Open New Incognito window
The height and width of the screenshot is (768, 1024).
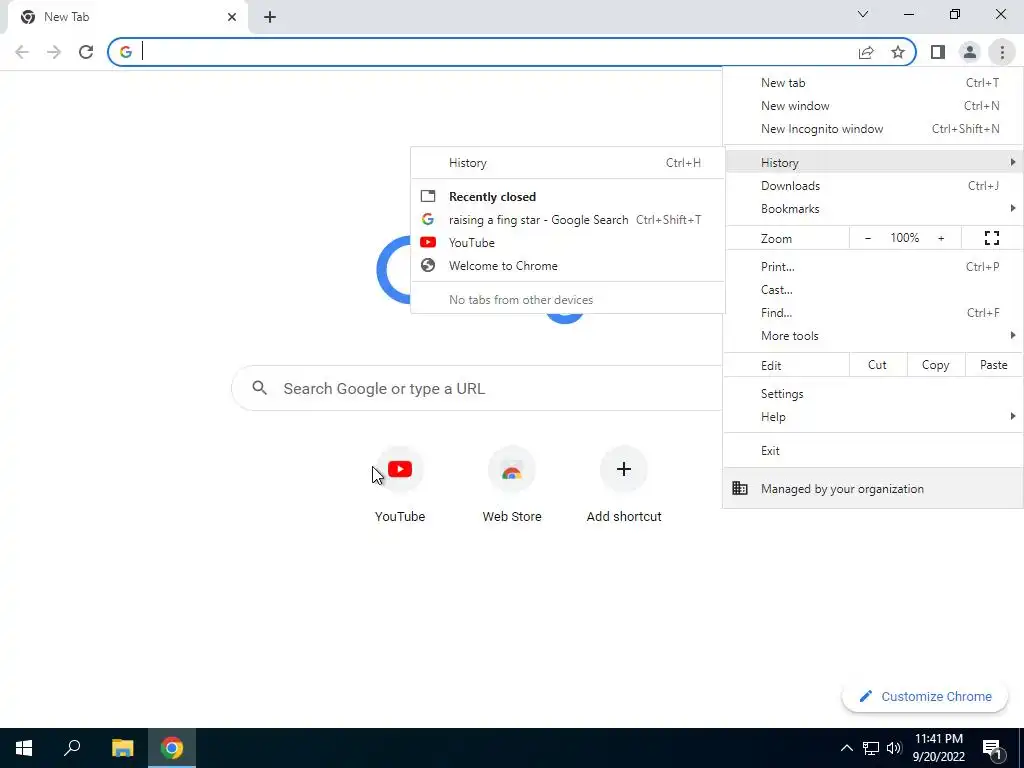pos(873,129)
